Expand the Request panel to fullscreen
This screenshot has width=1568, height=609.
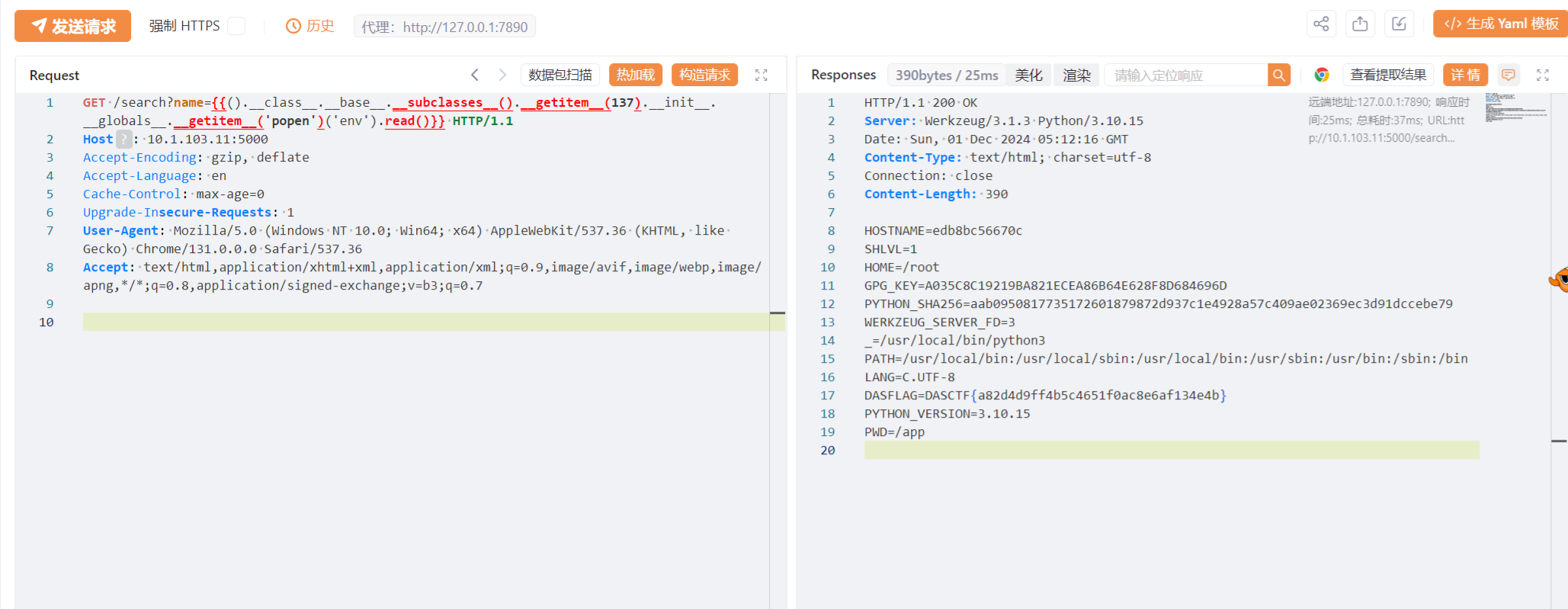(x=761, y=75)
